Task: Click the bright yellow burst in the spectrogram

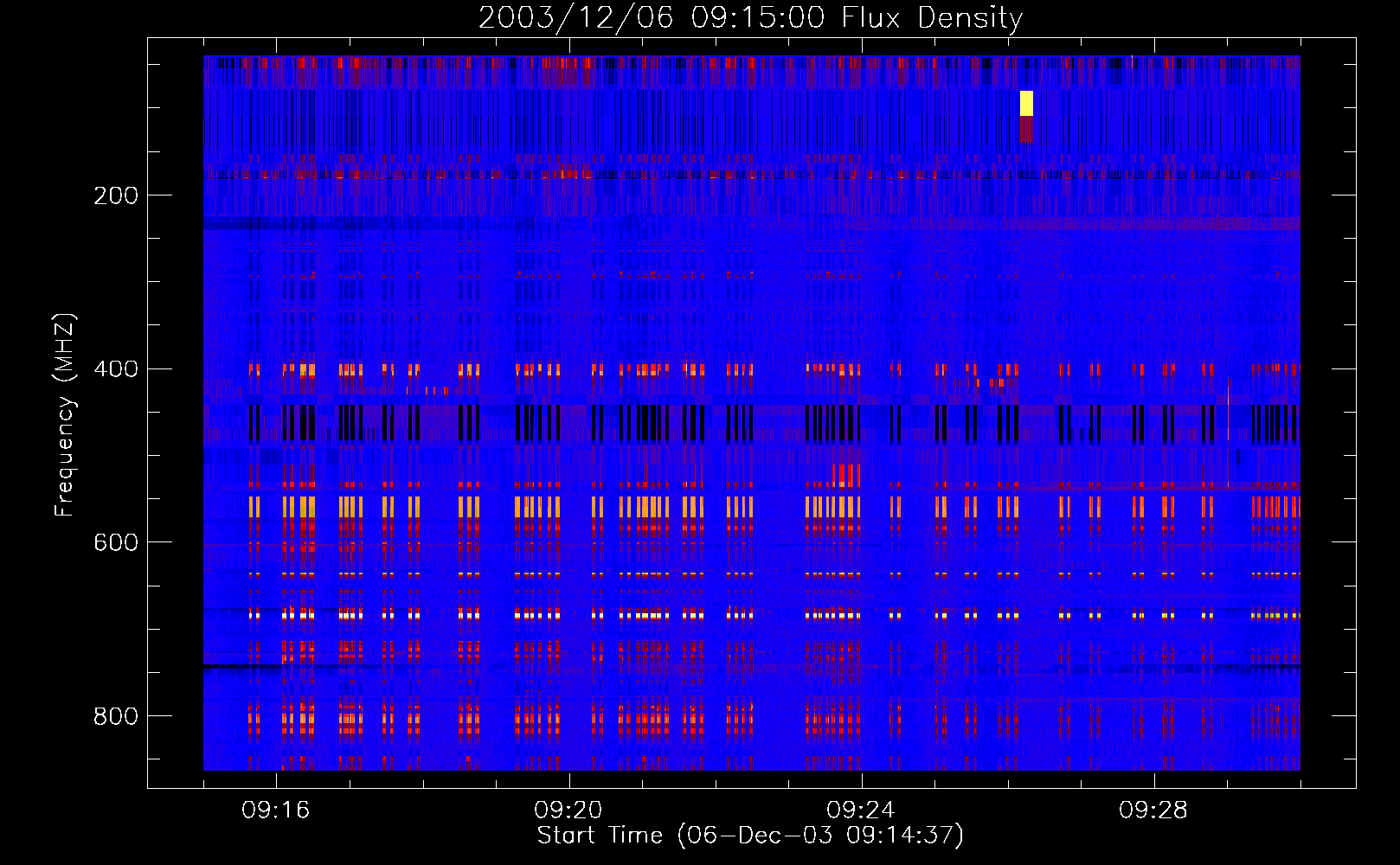Action: tap(1026, 103)
